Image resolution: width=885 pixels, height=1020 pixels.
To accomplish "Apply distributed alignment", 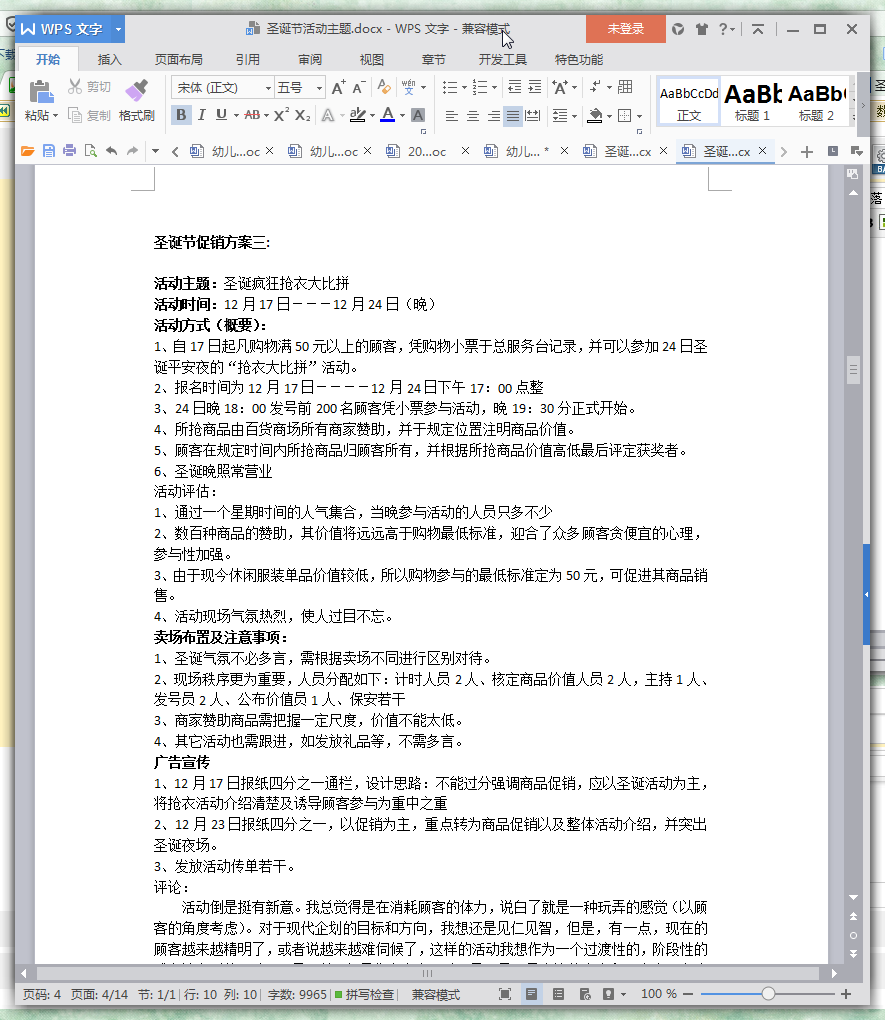I will point(532,116).
